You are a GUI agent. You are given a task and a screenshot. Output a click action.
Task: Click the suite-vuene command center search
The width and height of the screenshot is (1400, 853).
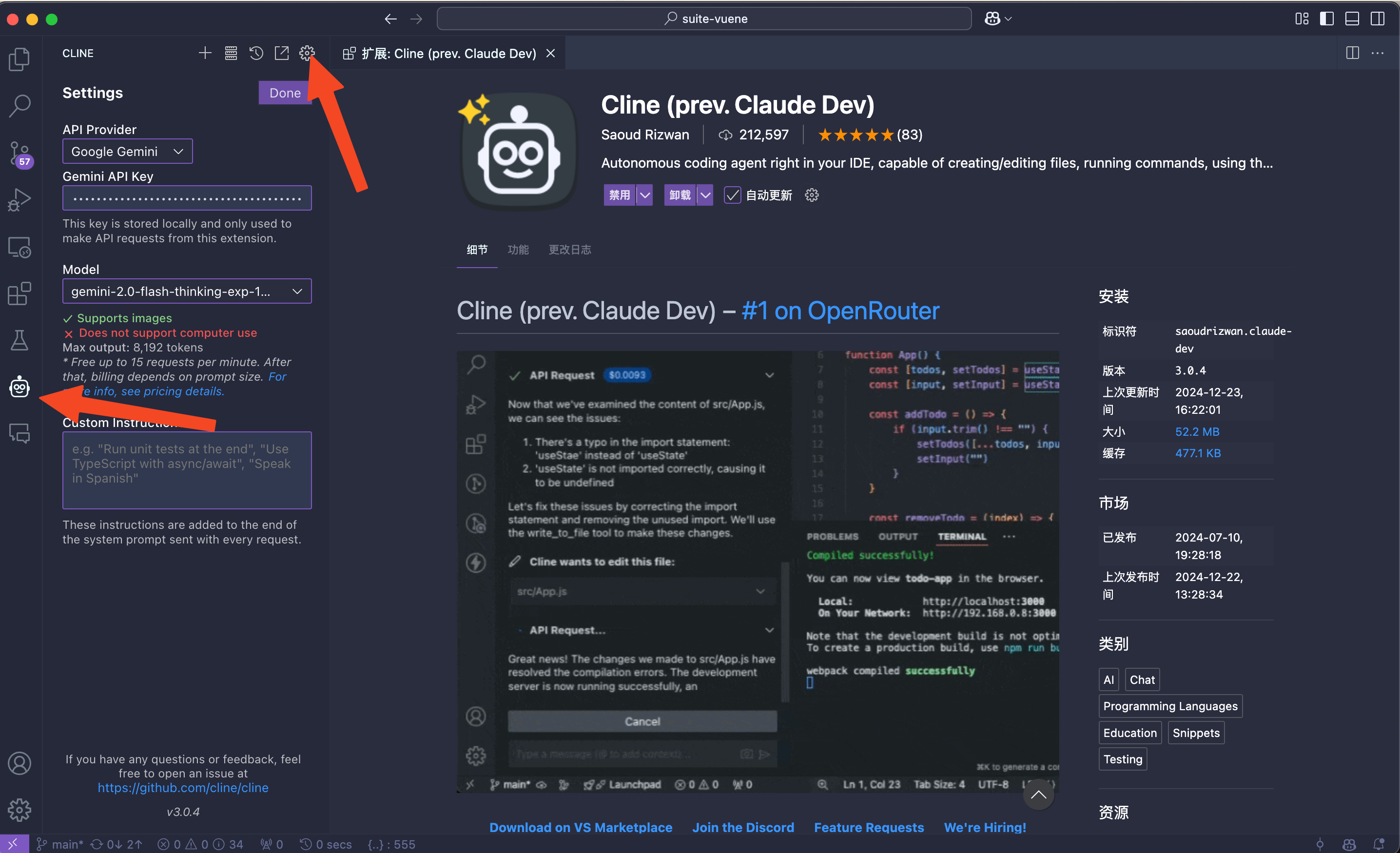(x=704, y=19)
